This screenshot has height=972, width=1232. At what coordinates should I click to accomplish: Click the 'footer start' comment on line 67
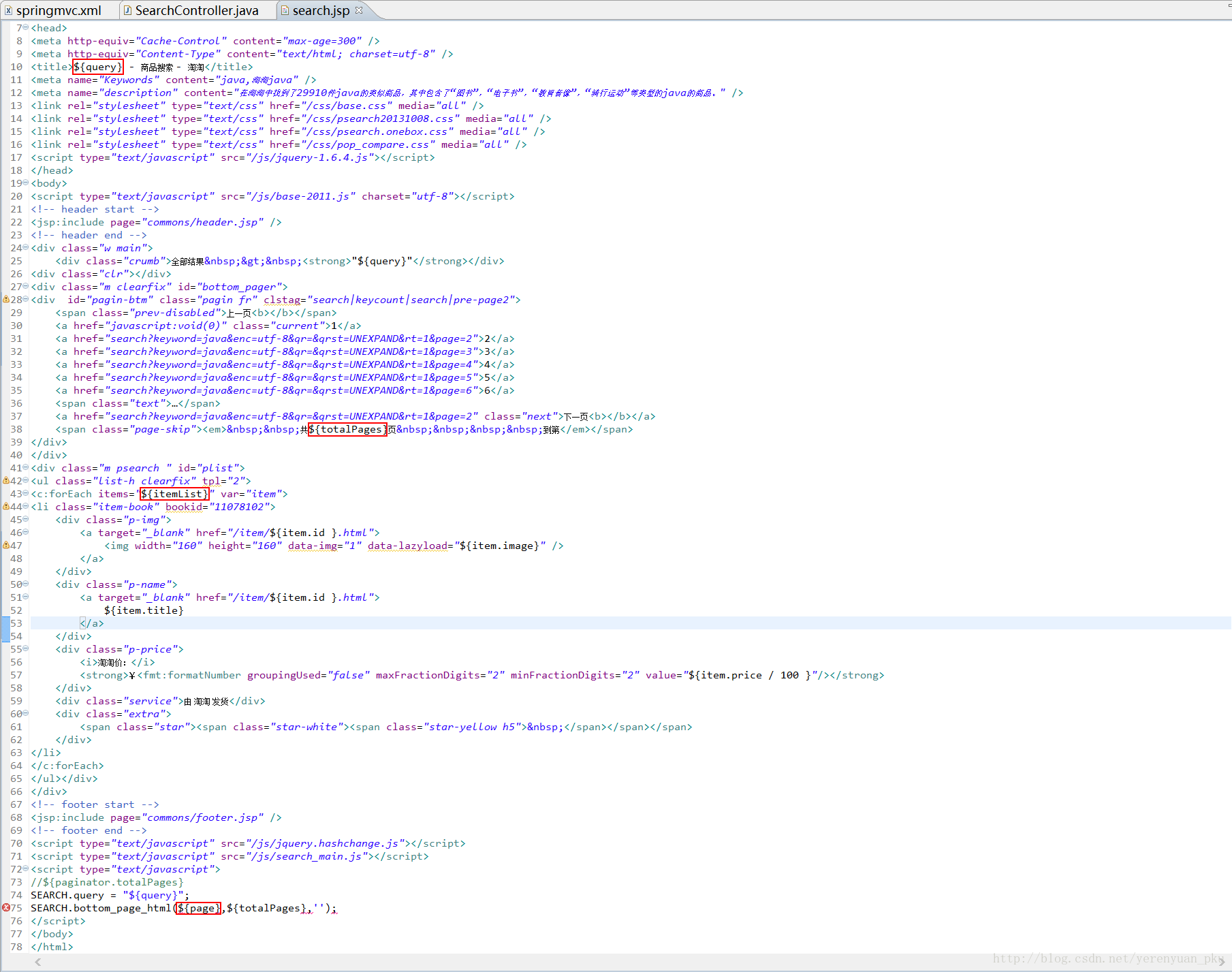pos(95,804)
